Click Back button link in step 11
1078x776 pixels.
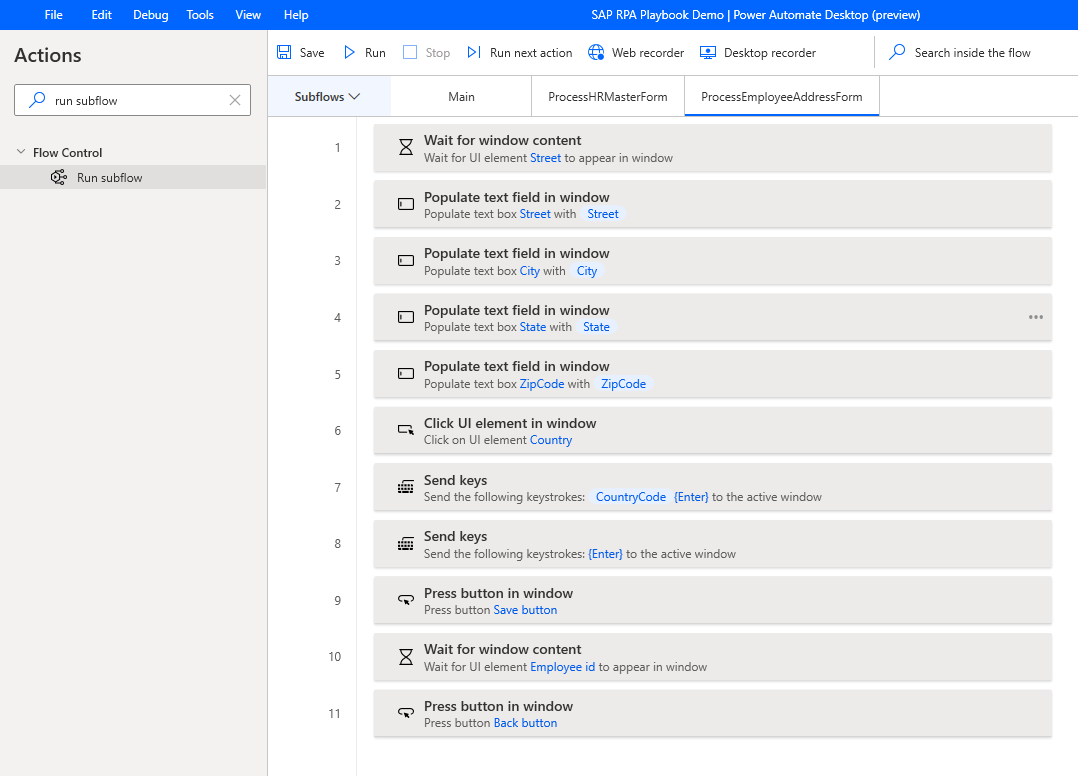525,723
